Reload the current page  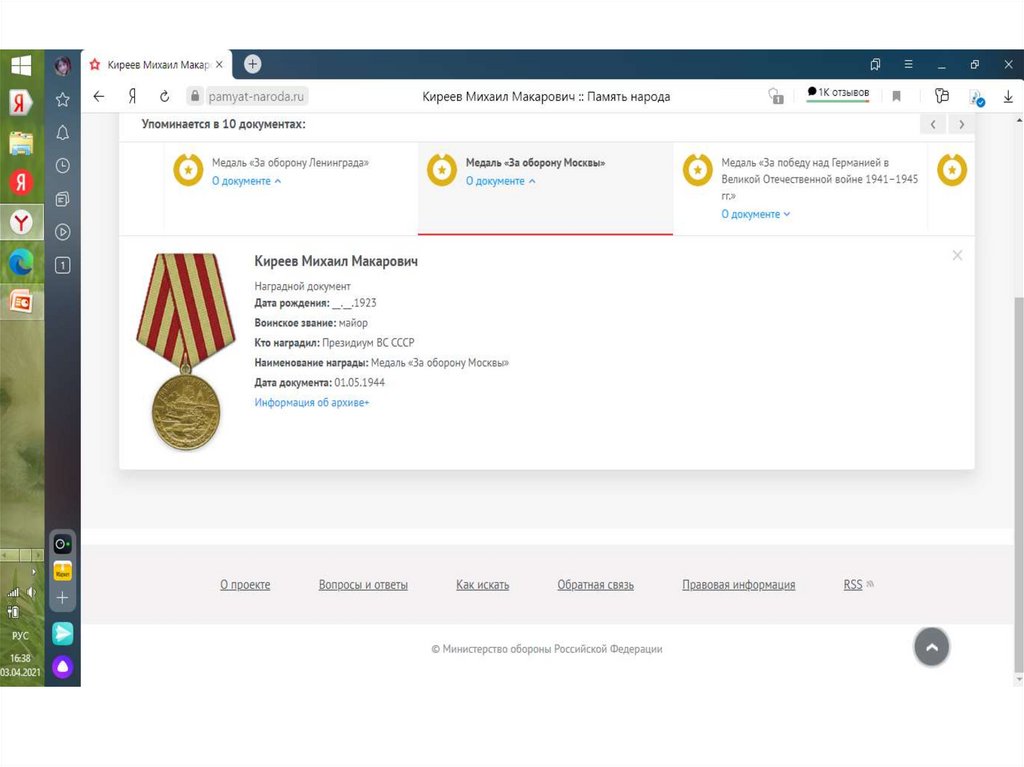tap(165, 97)
